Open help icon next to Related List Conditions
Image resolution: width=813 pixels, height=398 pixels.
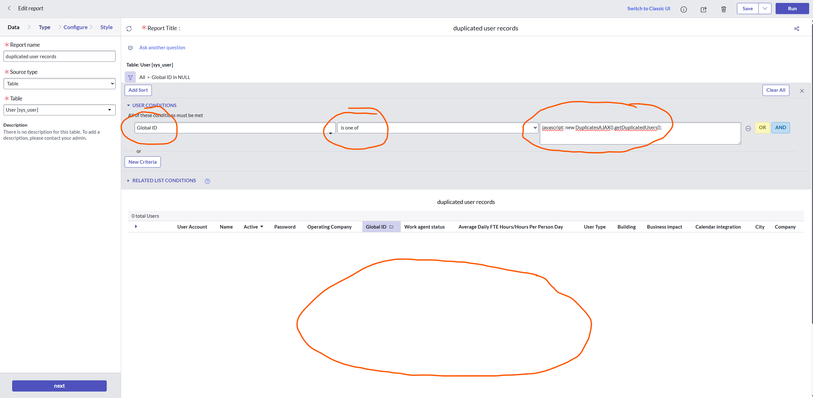point(207,181)
